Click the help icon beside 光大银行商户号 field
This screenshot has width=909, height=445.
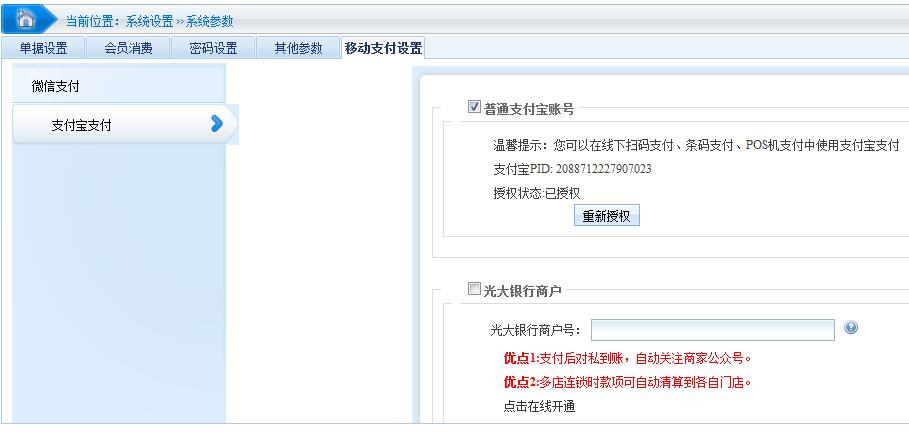coord(851,328)
